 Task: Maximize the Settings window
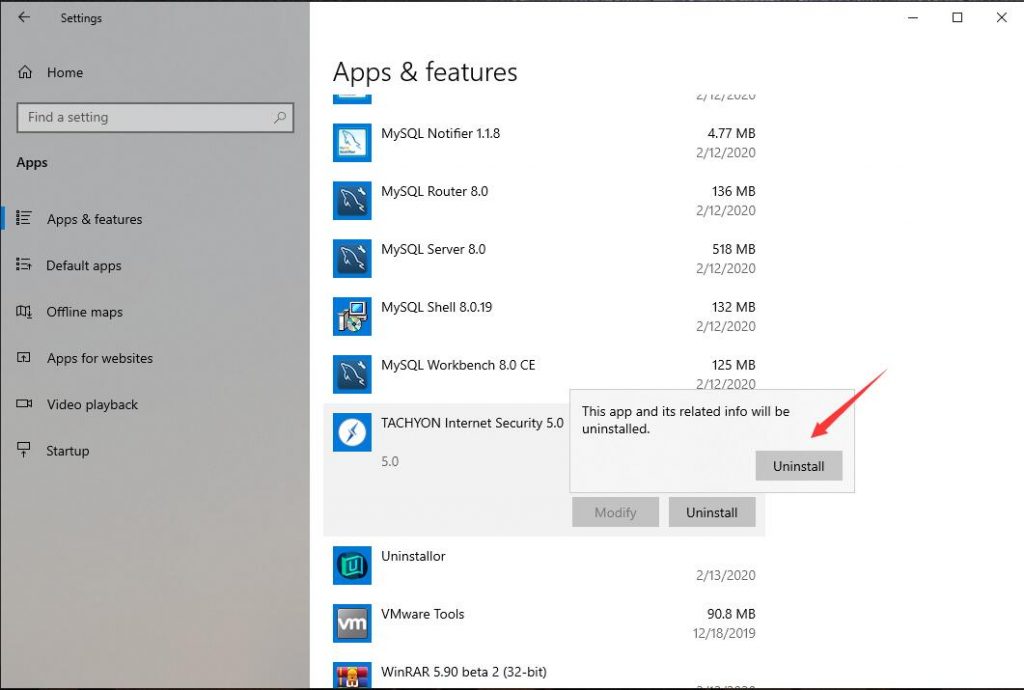(957, 18)
